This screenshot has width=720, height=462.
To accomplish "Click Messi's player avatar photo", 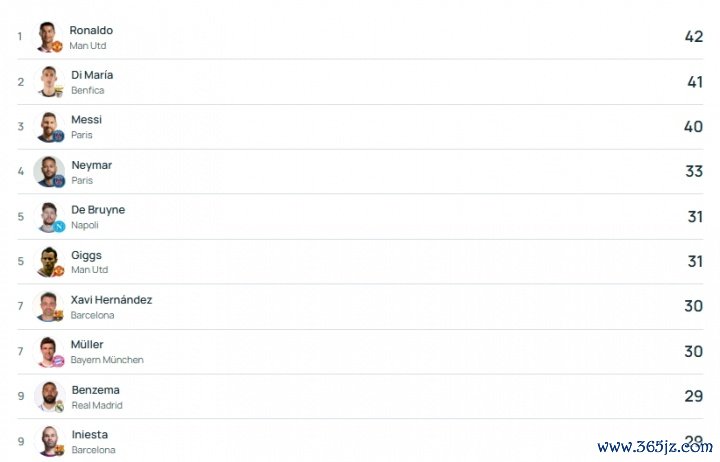I will click(x=49, y=126).
